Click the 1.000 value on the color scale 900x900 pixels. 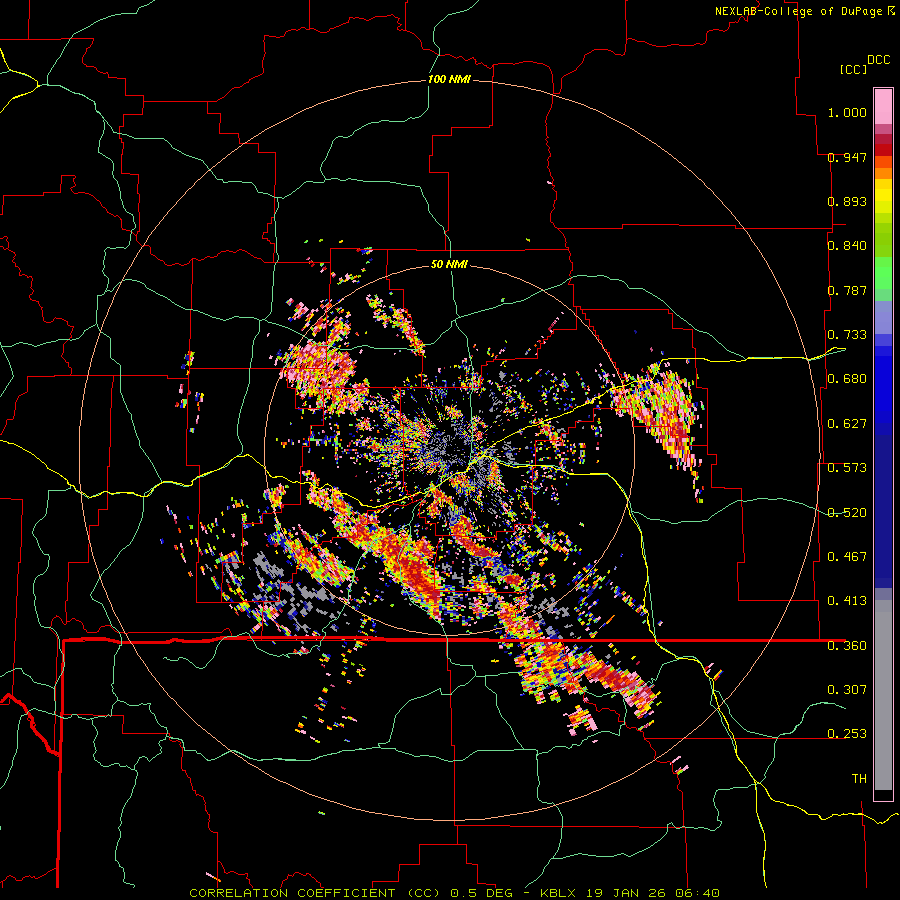[x=847, y=112]
